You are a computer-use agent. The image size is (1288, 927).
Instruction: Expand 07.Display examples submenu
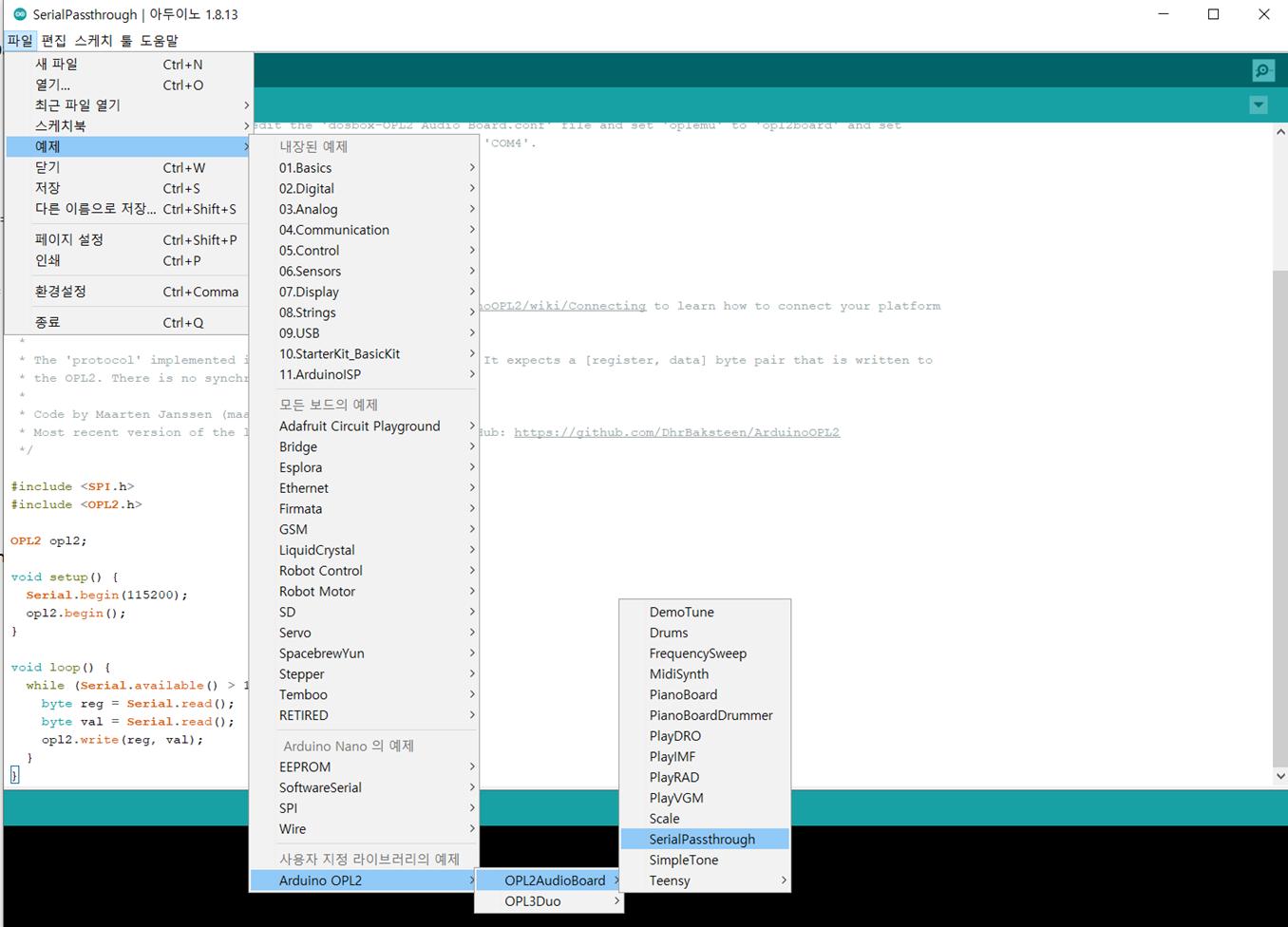pyautogui.click(x=364, y=292)
